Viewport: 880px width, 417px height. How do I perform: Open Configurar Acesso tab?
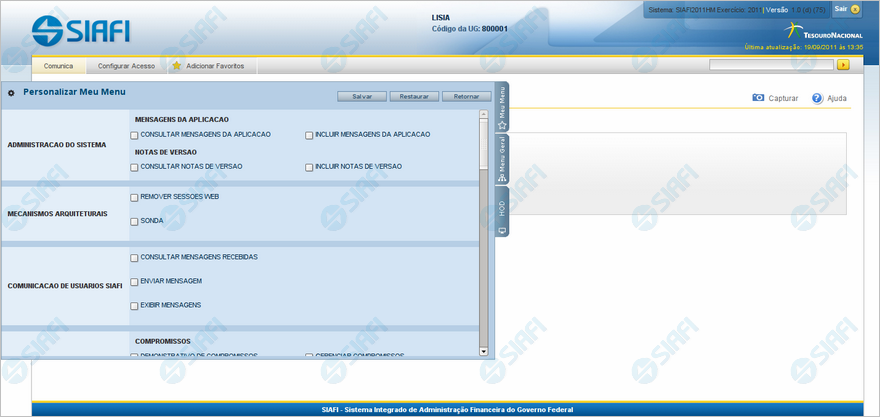pyautogui.click(x=126, y=66)
